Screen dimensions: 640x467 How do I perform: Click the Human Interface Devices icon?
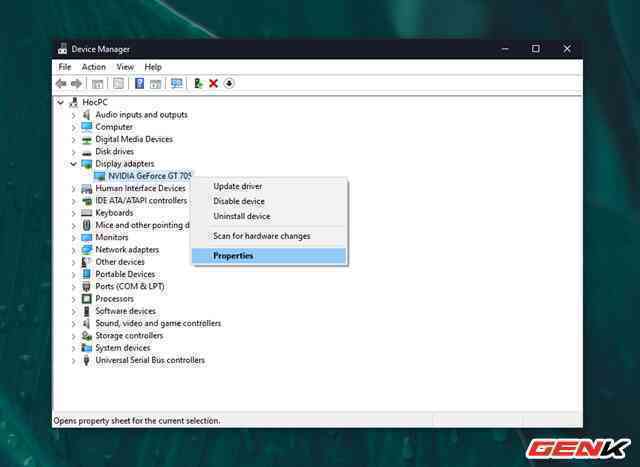coord(87,188)
